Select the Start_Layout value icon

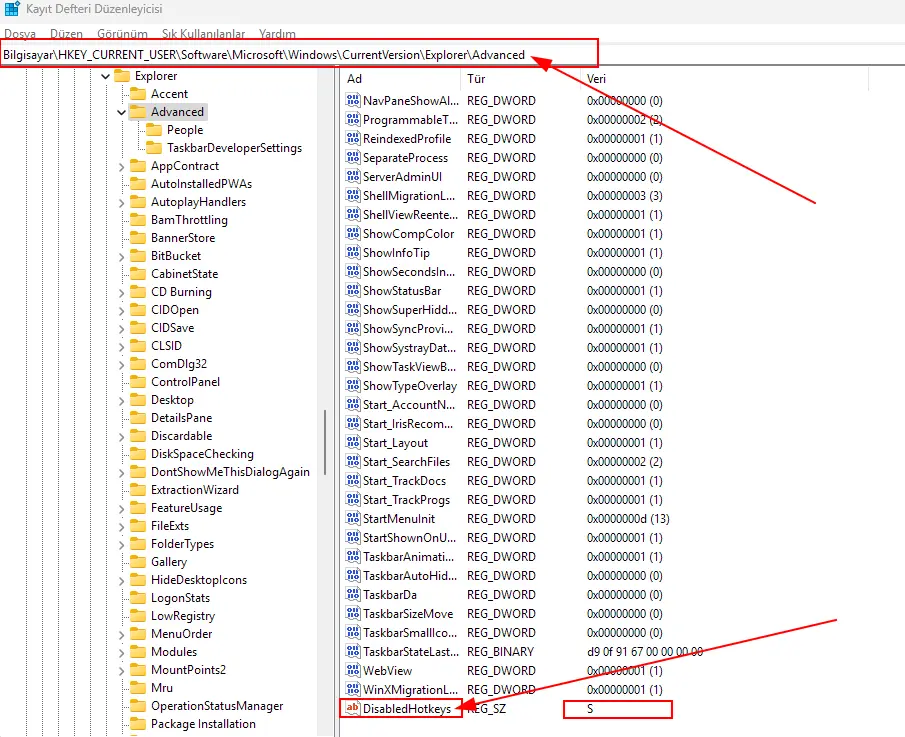pyautogui.click(x=353, y=442)
